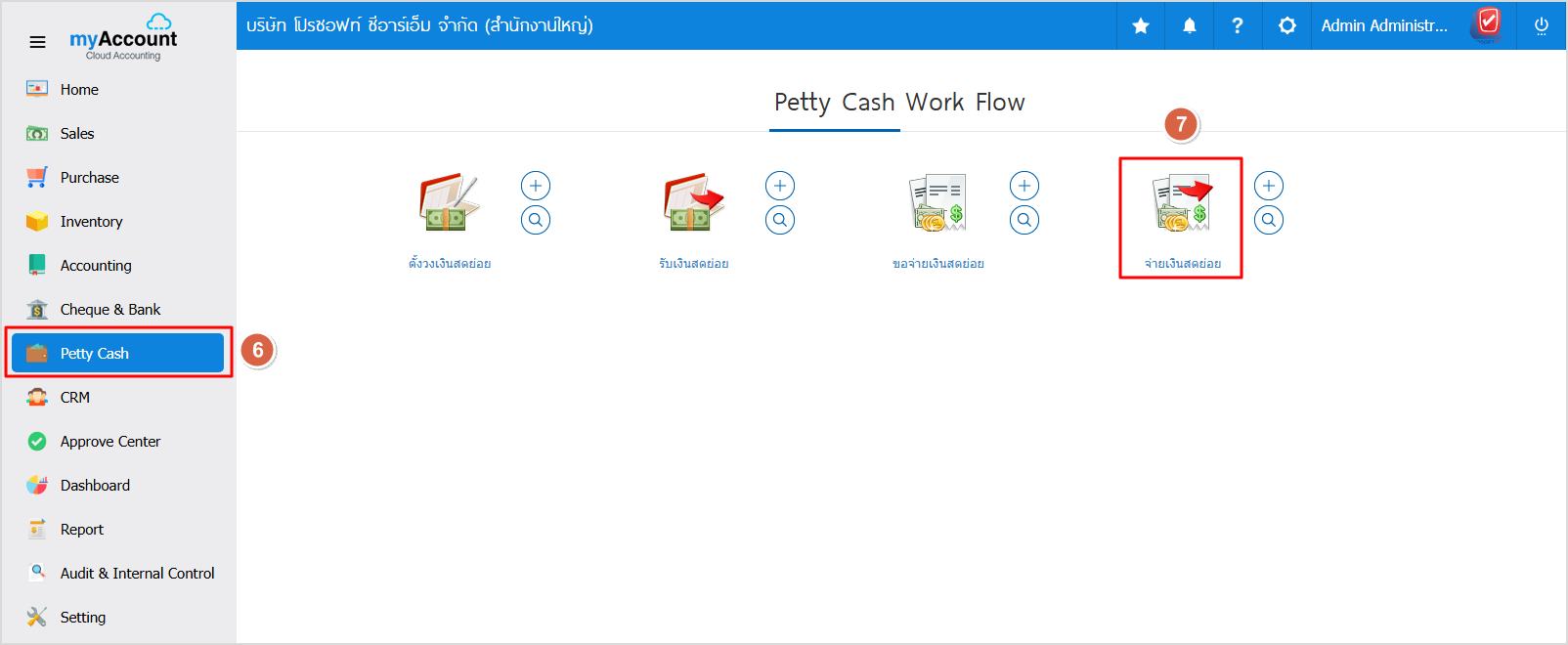Open the Admin Administr... user menu
The width and height of the screenshot is (1568, 645).
tap(1383, 25)
